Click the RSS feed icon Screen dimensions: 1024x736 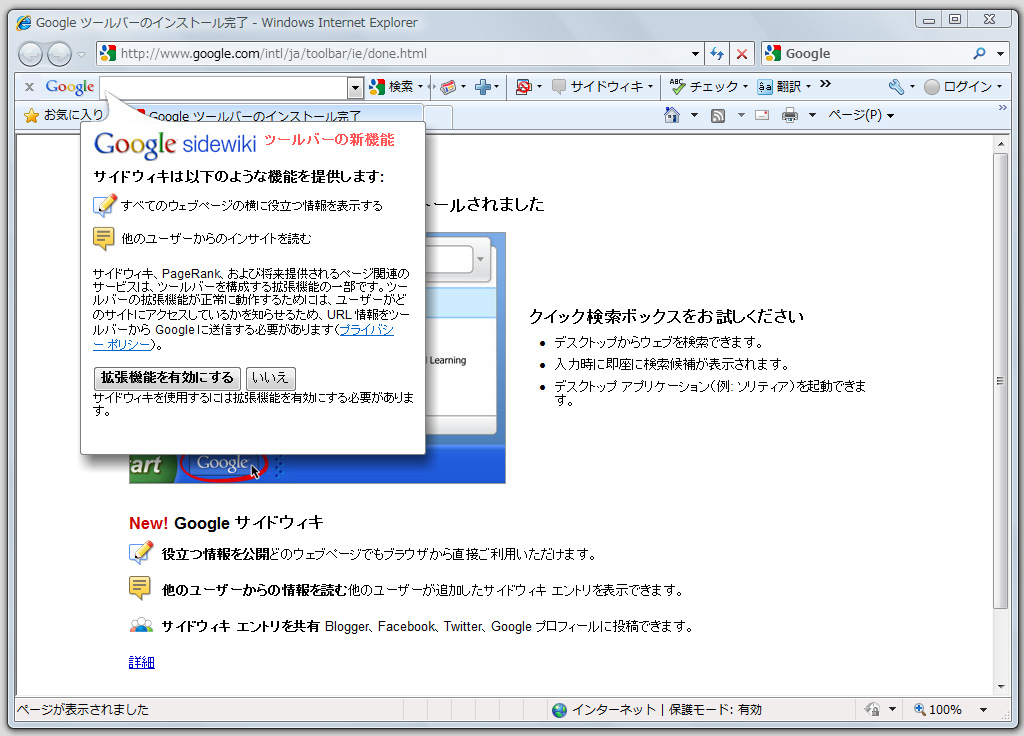(717, 116)
